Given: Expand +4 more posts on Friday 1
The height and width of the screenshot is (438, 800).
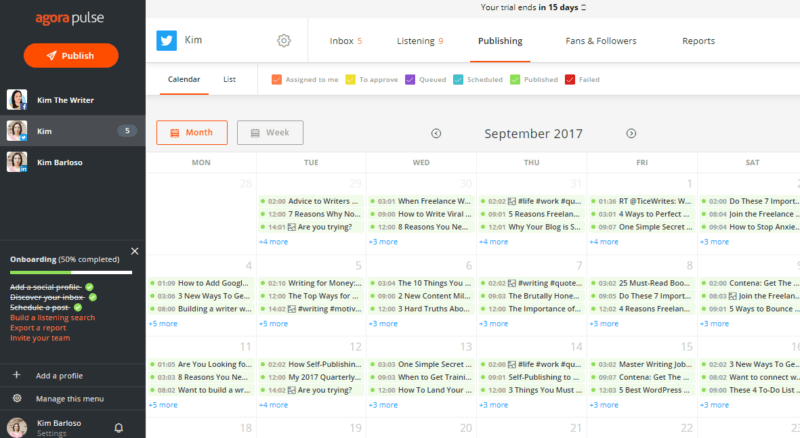Looking at the screenshot, I should coord(604,242).
